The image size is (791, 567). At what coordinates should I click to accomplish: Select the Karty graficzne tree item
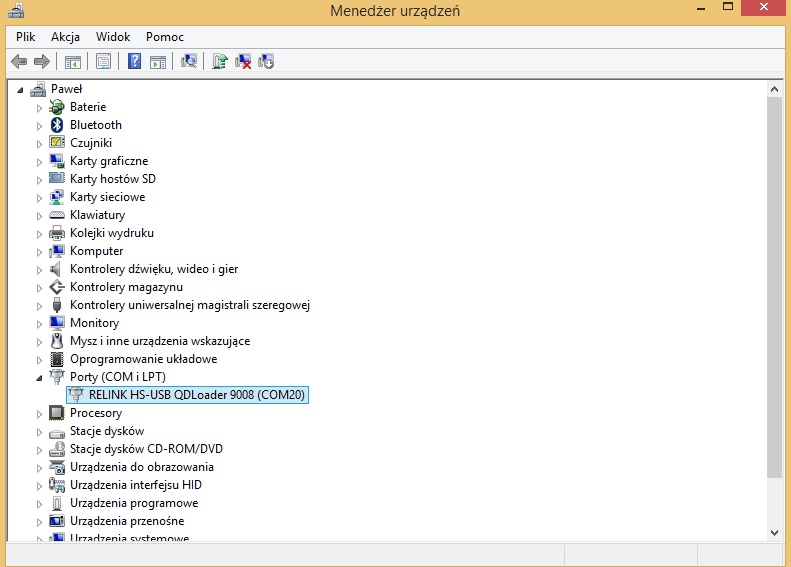coord(108,161)
